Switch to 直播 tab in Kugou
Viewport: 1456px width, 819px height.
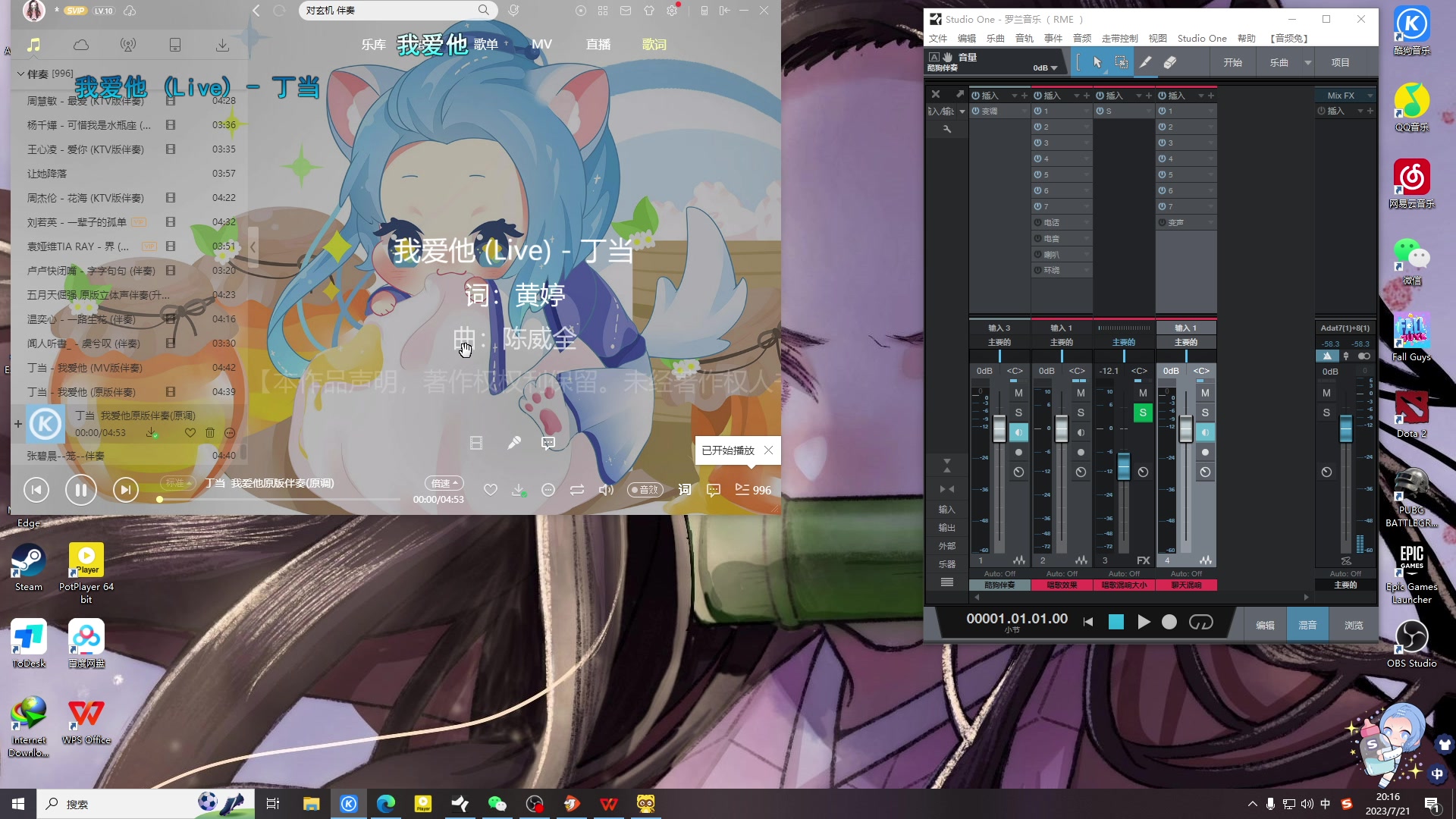(598, 45)
